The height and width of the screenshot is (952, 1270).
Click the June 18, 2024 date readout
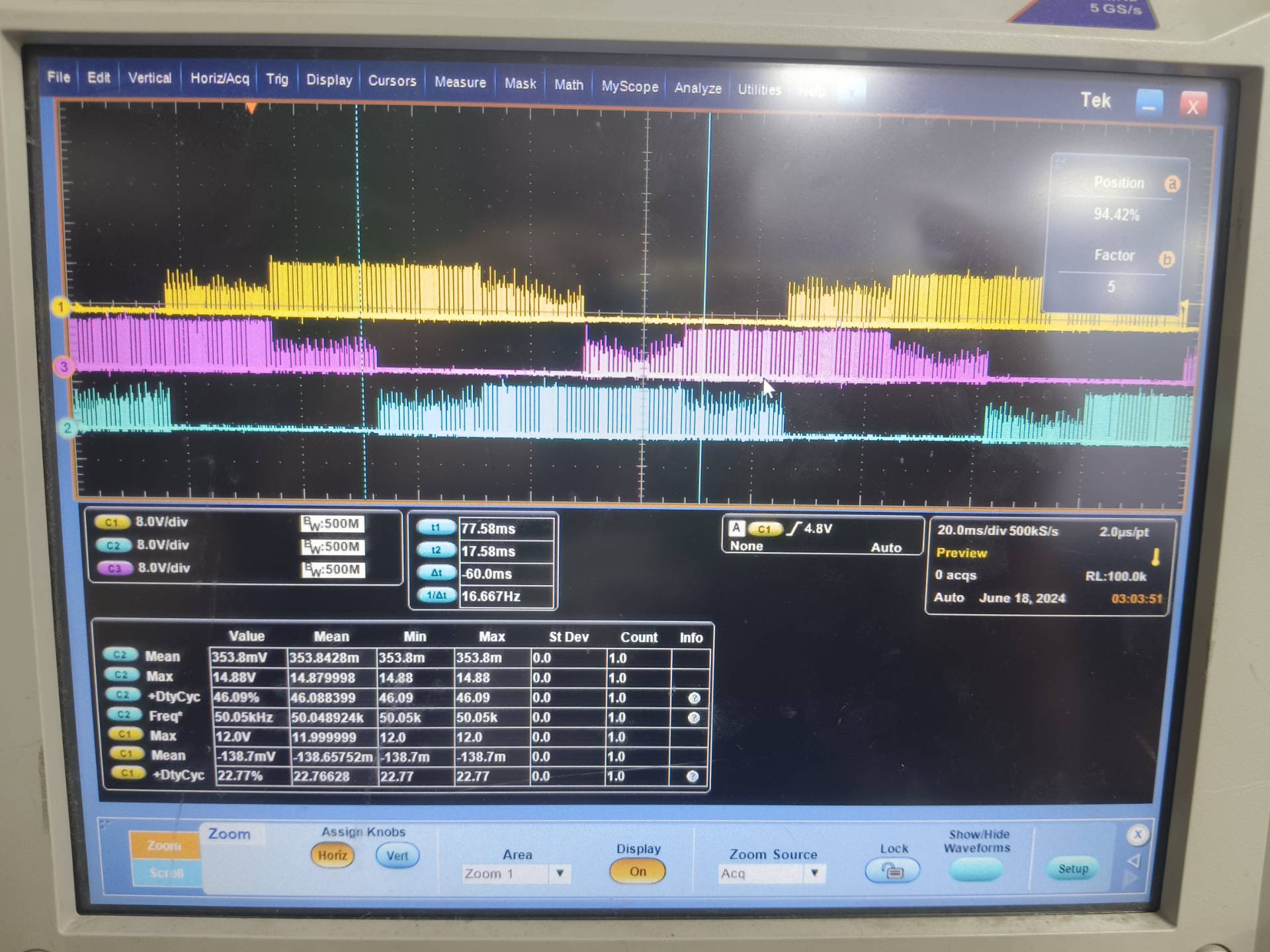(x=1022, y=598)
